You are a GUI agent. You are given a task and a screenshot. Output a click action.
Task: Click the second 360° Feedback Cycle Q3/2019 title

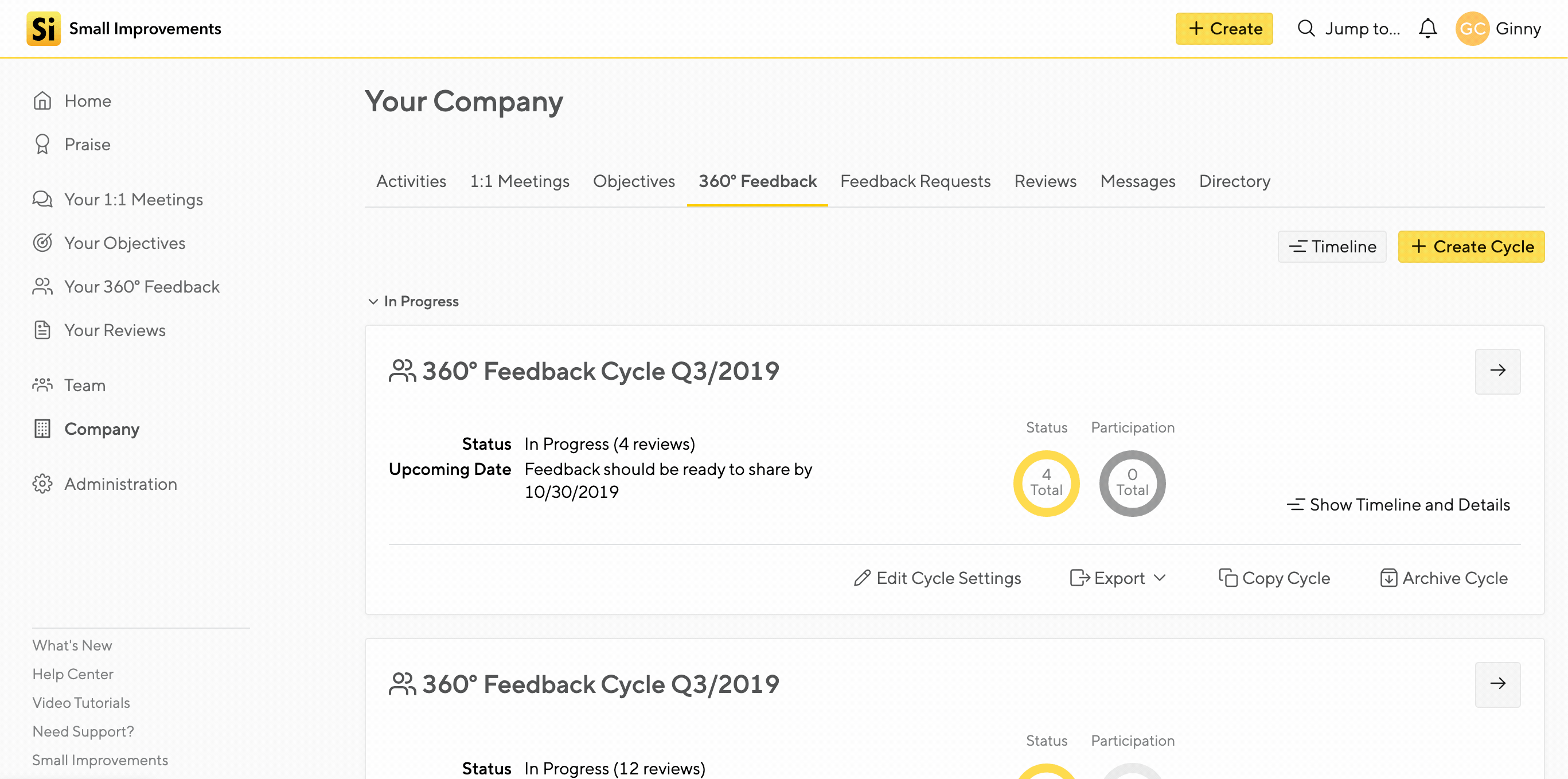[600, 685]
